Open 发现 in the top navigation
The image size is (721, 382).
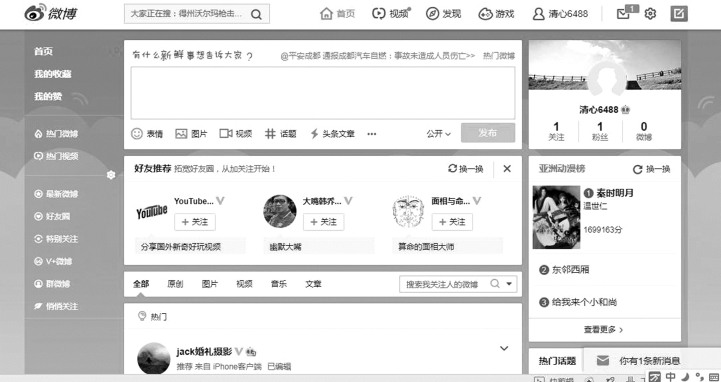coord(443,14)
